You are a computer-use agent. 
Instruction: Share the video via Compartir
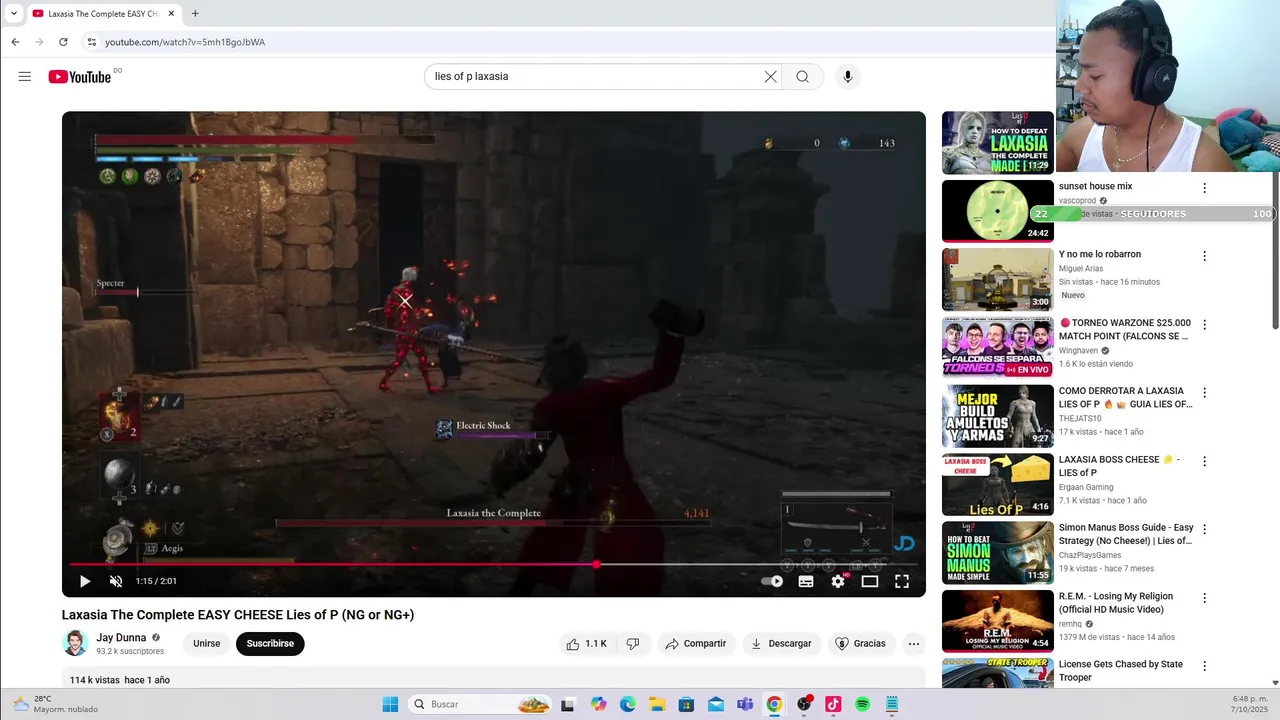[696, 644]
